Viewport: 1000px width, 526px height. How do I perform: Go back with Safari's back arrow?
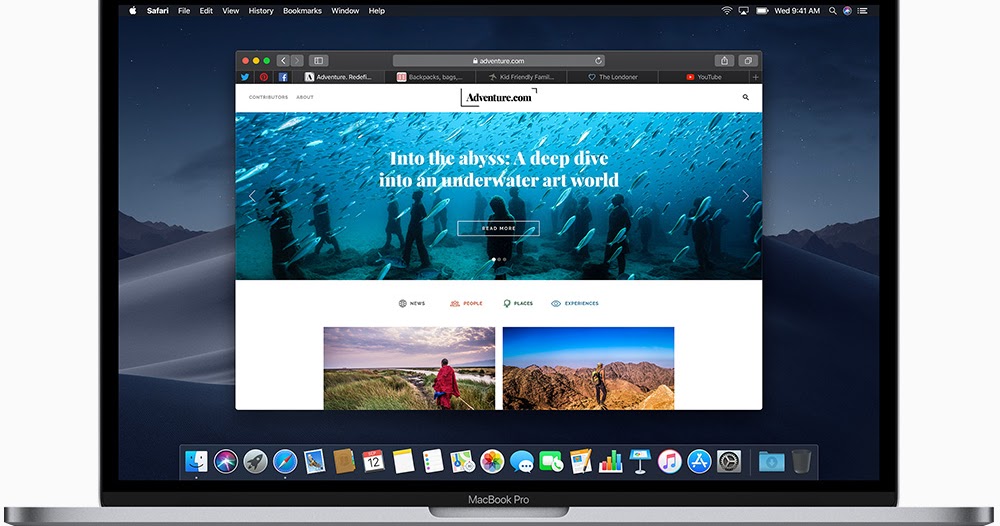pos(284,61)
